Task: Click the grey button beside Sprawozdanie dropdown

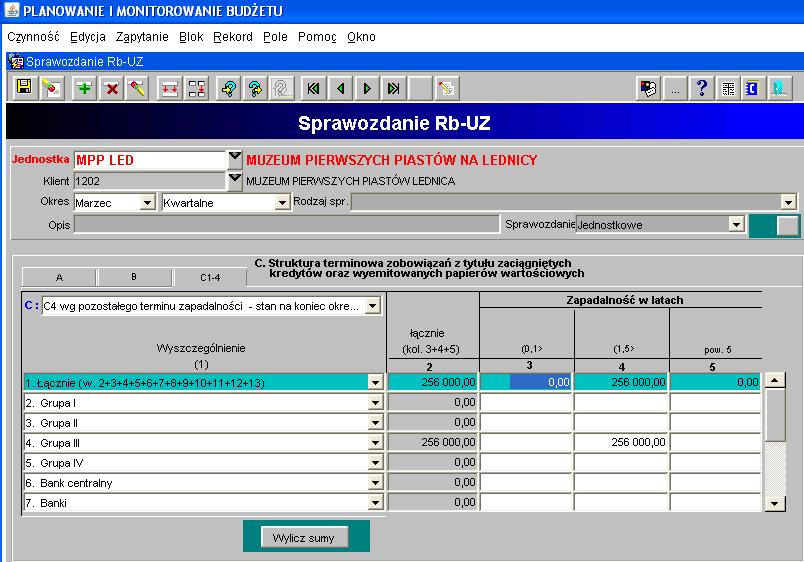Action: (x=788, y=225)
